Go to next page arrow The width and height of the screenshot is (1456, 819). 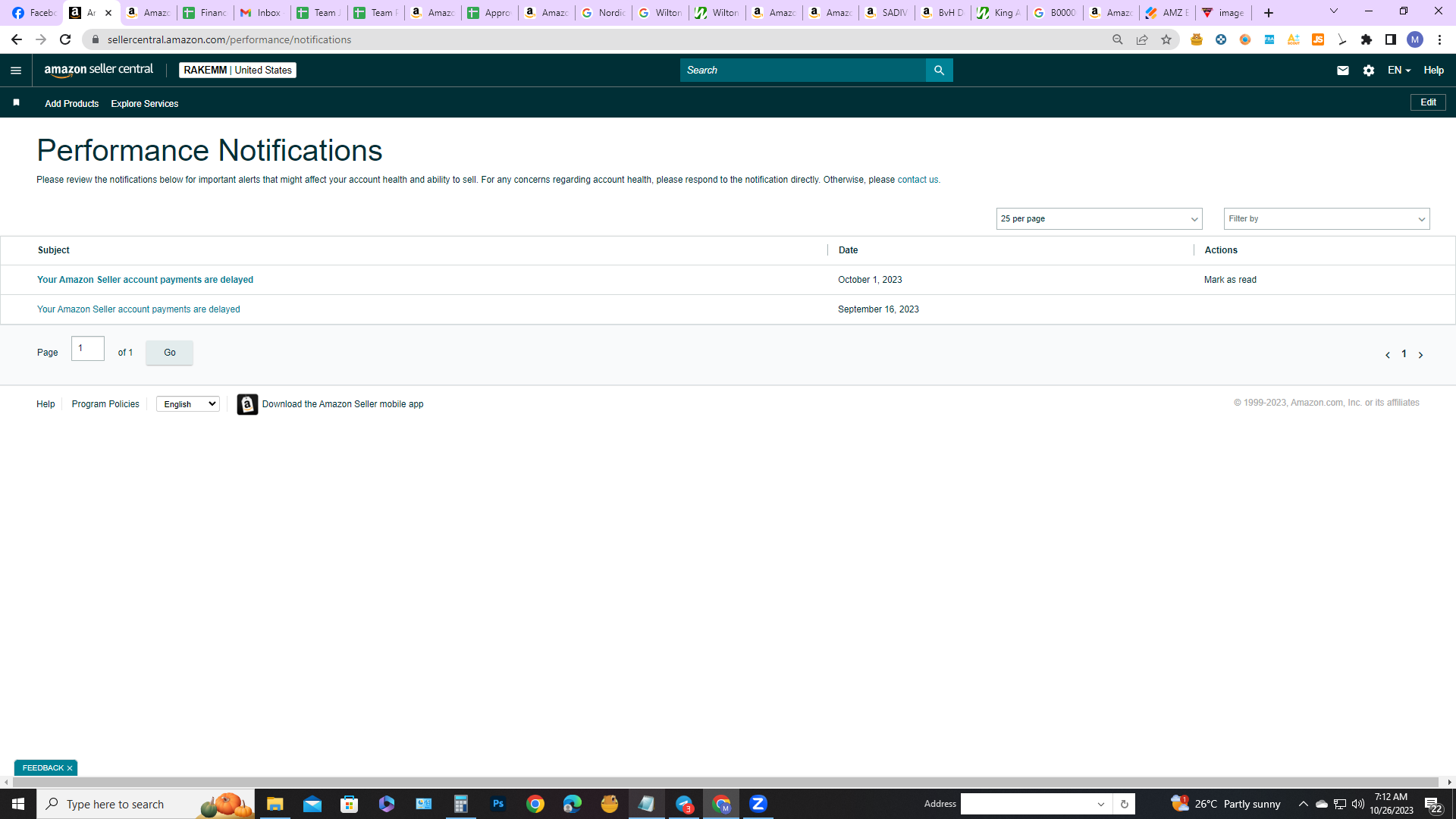(x=1420, y=355)
